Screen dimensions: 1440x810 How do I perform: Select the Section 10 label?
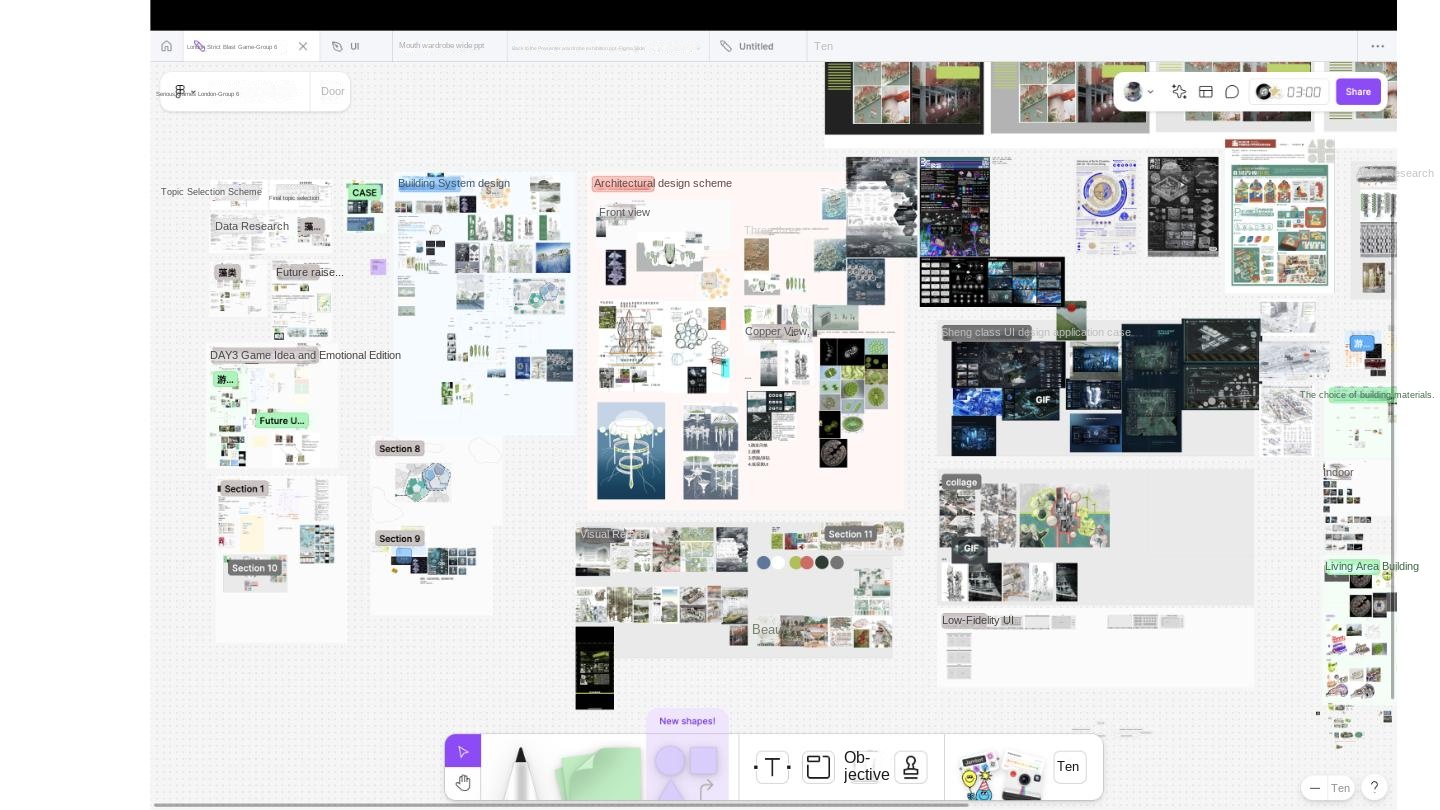click(255, 568)
